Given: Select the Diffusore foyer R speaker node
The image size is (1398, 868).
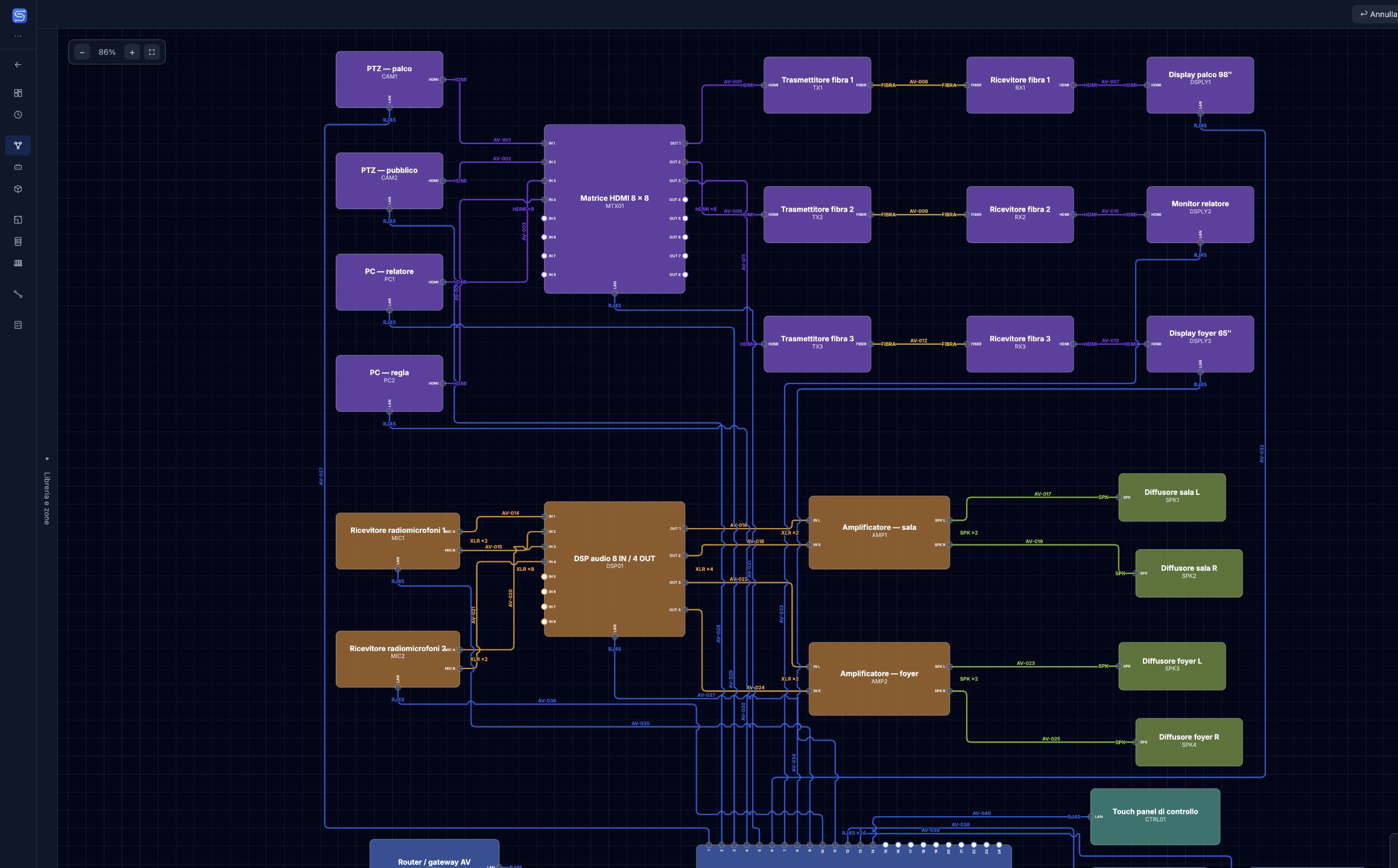Looking at the screenshot, I should (1189, 742).
